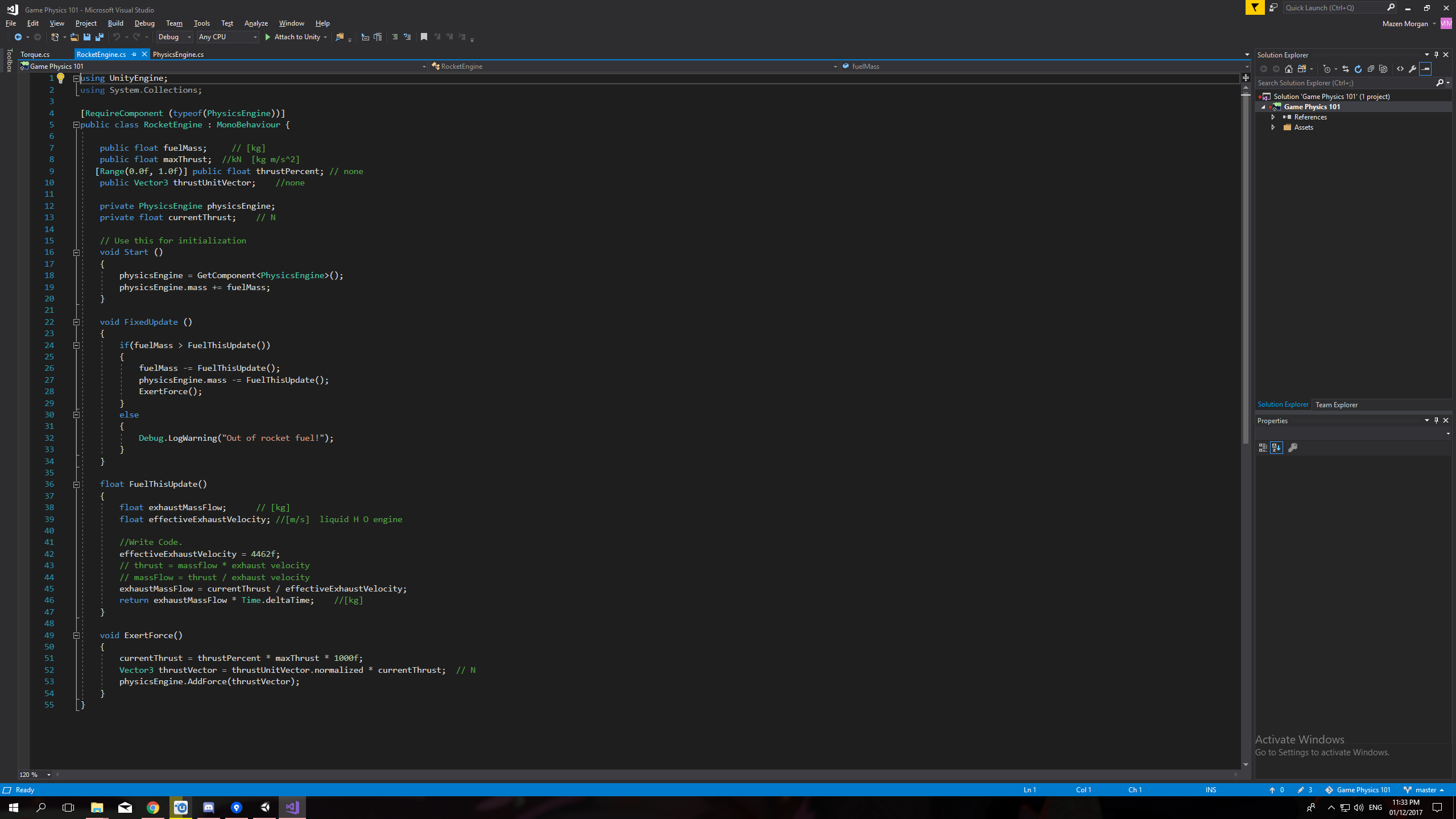The height and width of the screenshot is (819, 1456).
Task: Toggle Preview Selected Items button in Solution Explorer
Action: pos(1425,69)
